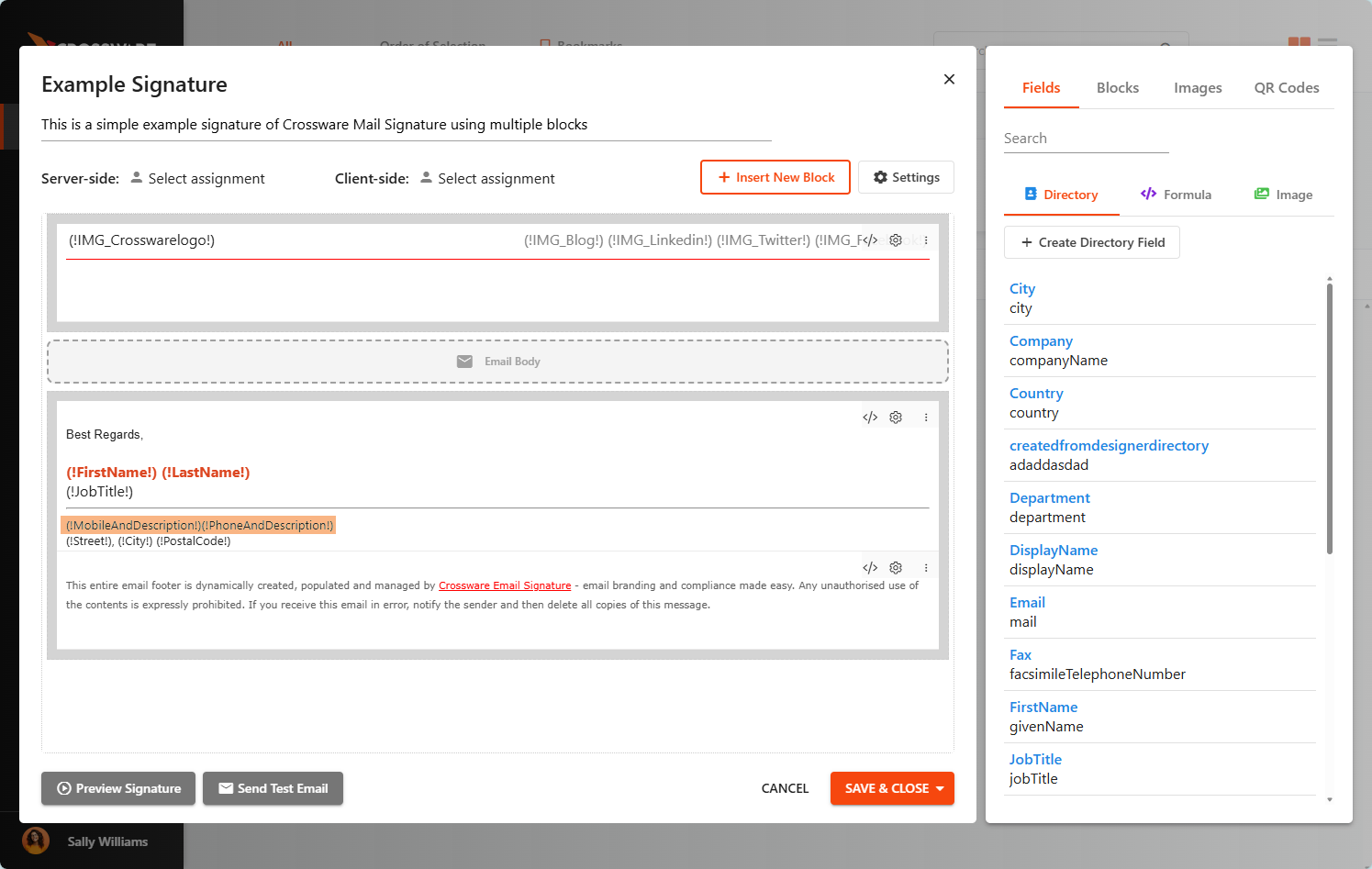Close the Example Signature dialog with X
The image size is (1372, 869).
tap(949, 80)
